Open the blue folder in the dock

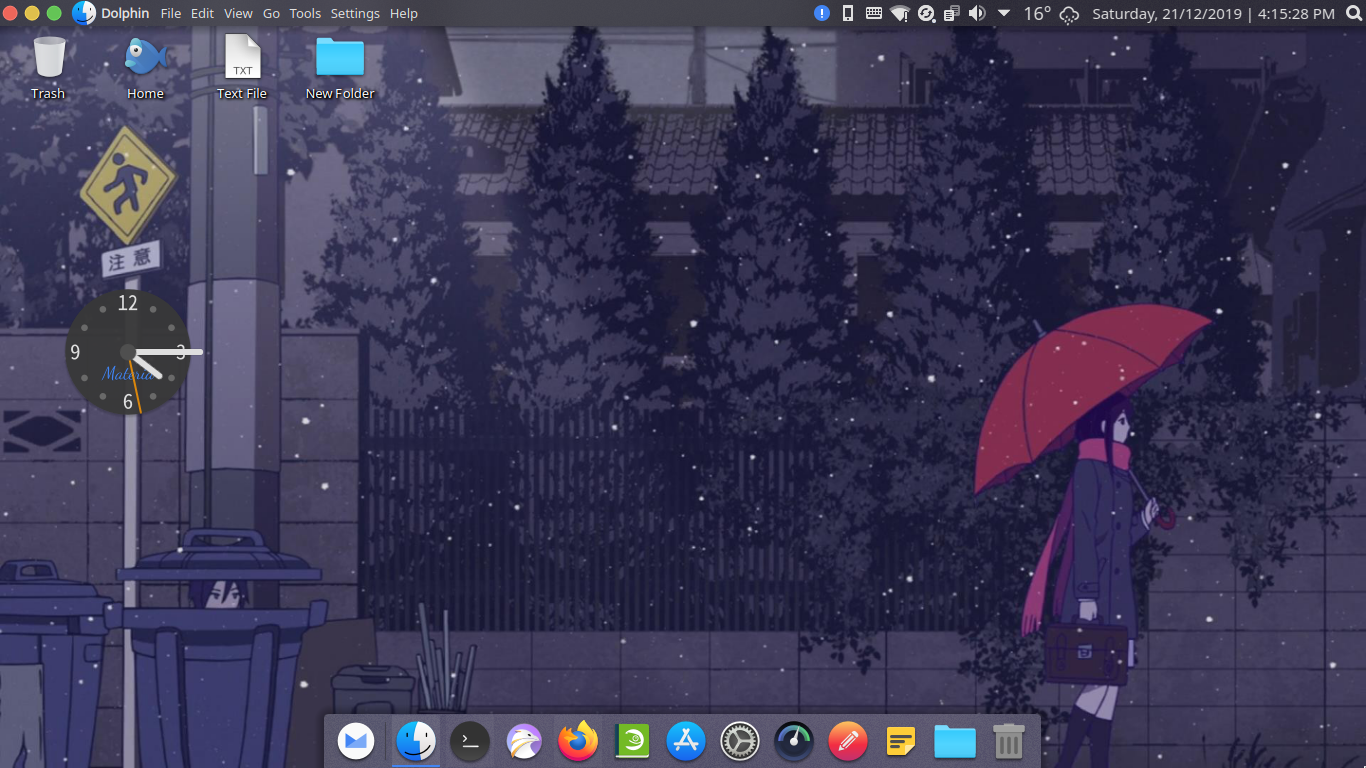(x=955, y=741)
